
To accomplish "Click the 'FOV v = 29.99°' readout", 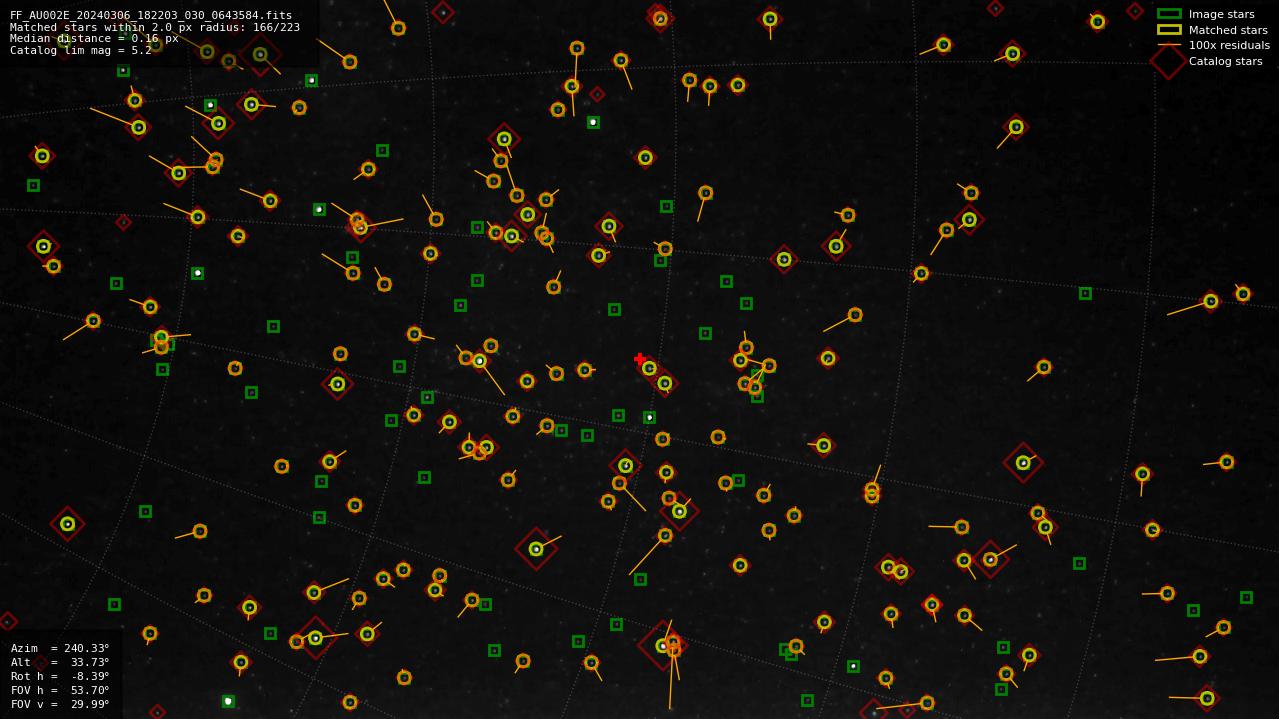I will pos(60,704).
